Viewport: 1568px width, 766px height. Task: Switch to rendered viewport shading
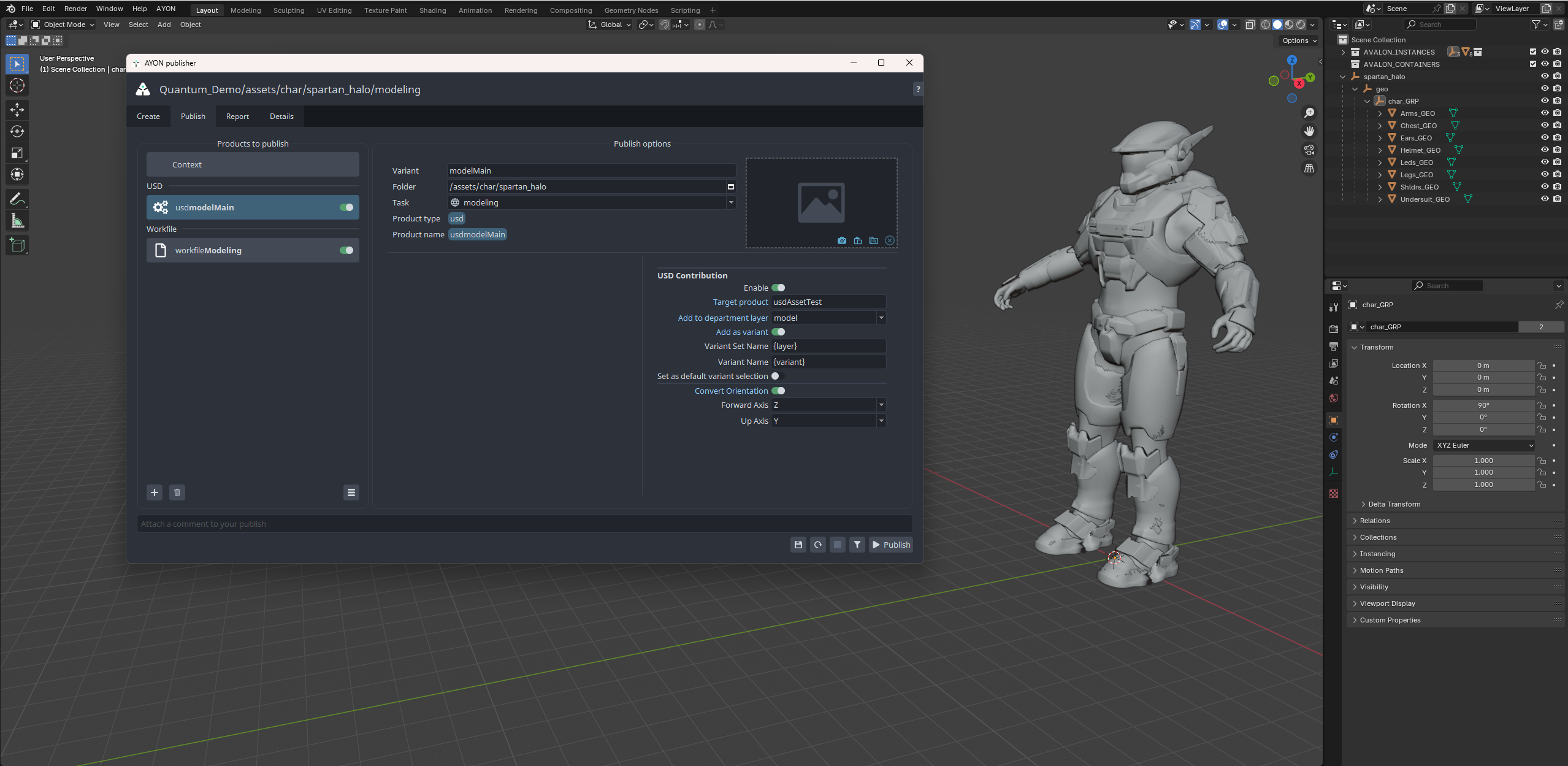1301,25
